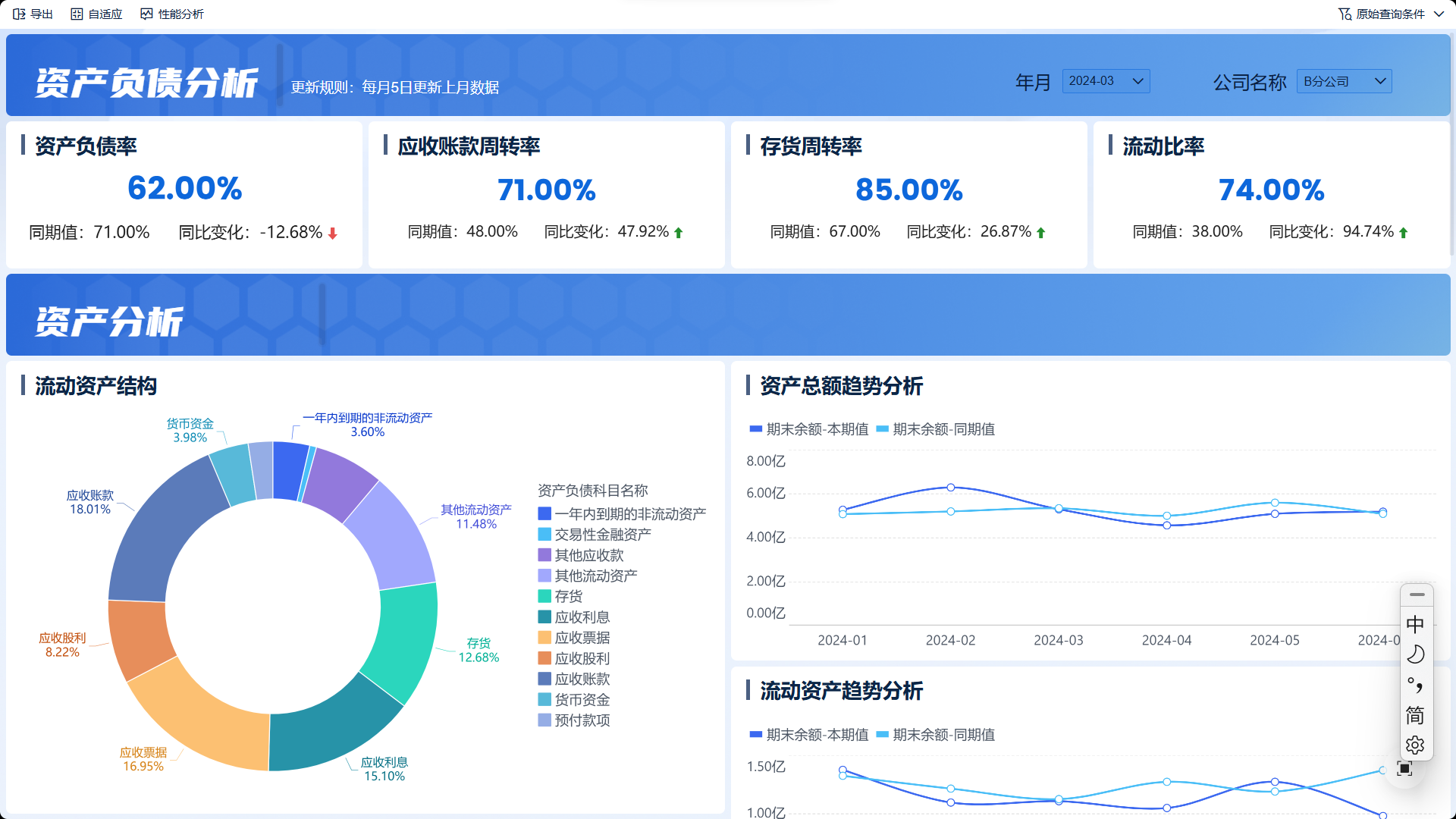Open the IME settings gear icon
The width and height of the screenshot is (1456, 819).
[1415, 745]
